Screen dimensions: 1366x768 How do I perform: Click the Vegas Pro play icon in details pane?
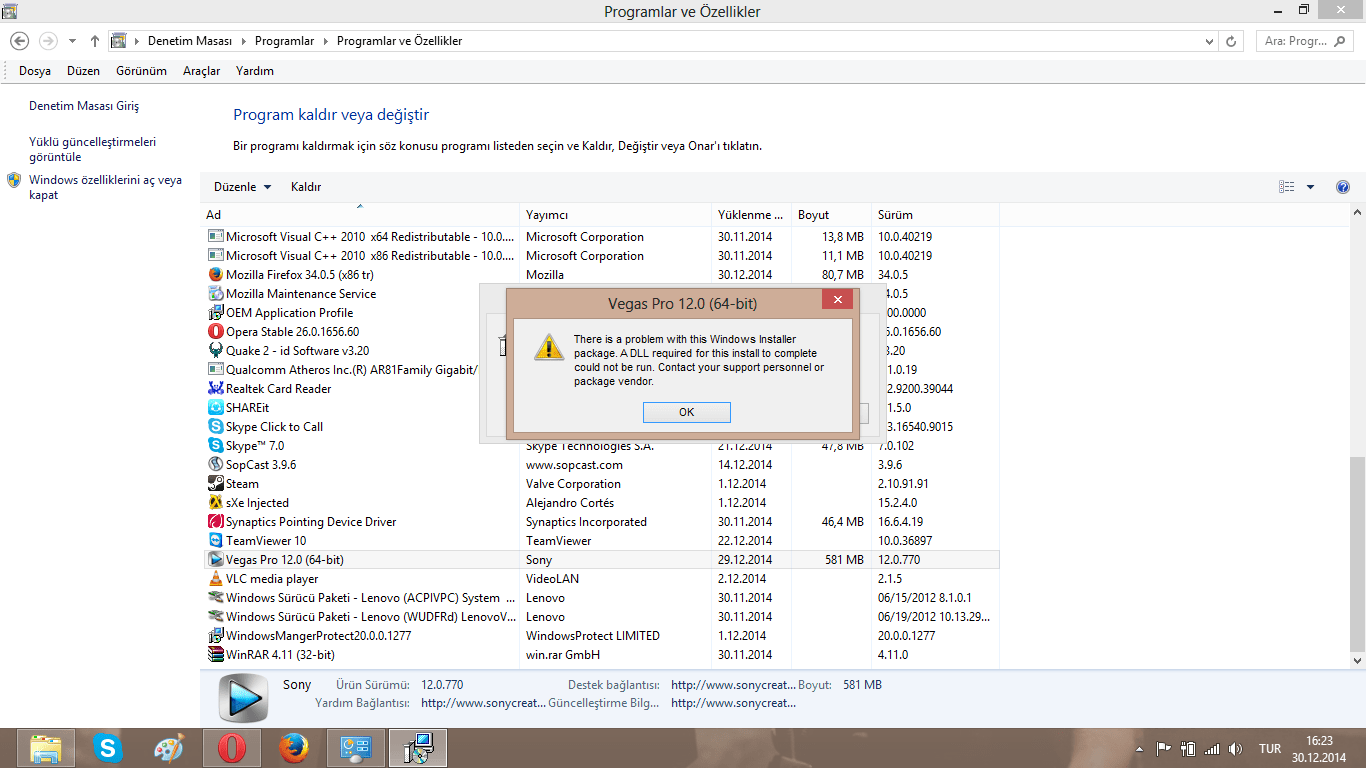click(242, 697)
